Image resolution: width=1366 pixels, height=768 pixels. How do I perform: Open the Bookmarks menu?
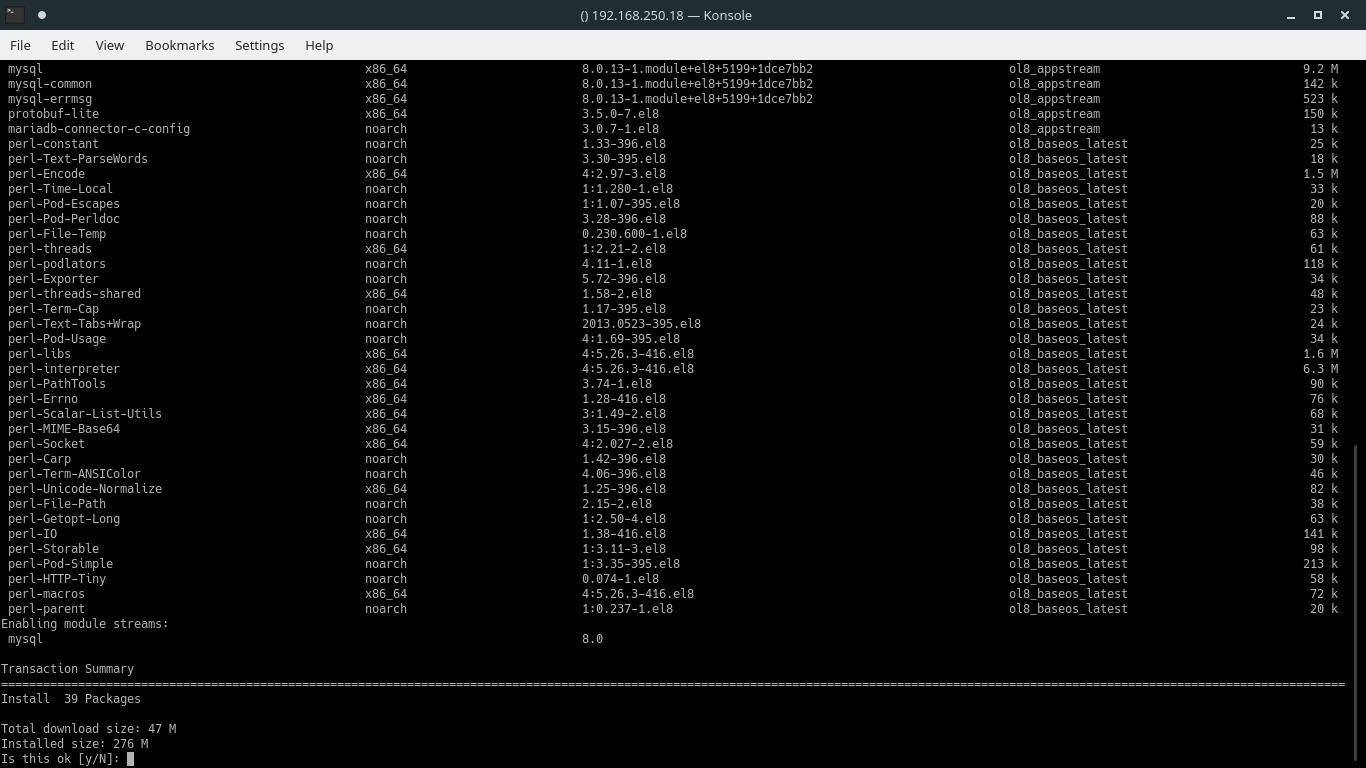pyautogui.click(x=179, y=45)
